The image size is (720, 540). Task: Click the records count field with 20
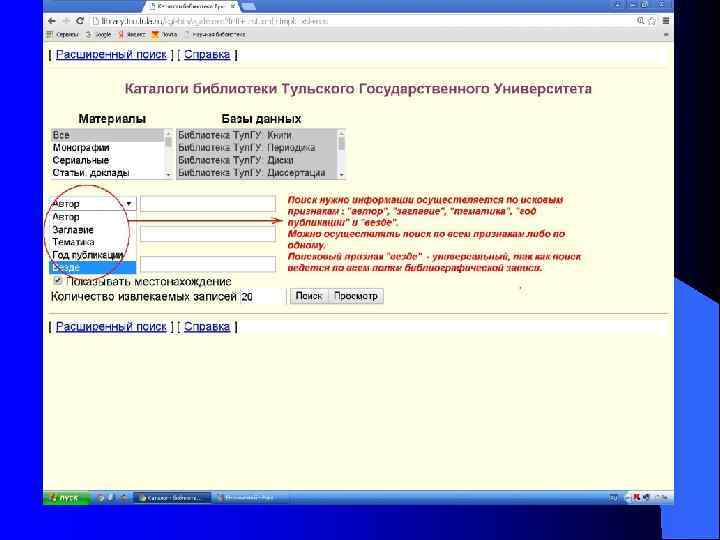coord(261,297)
